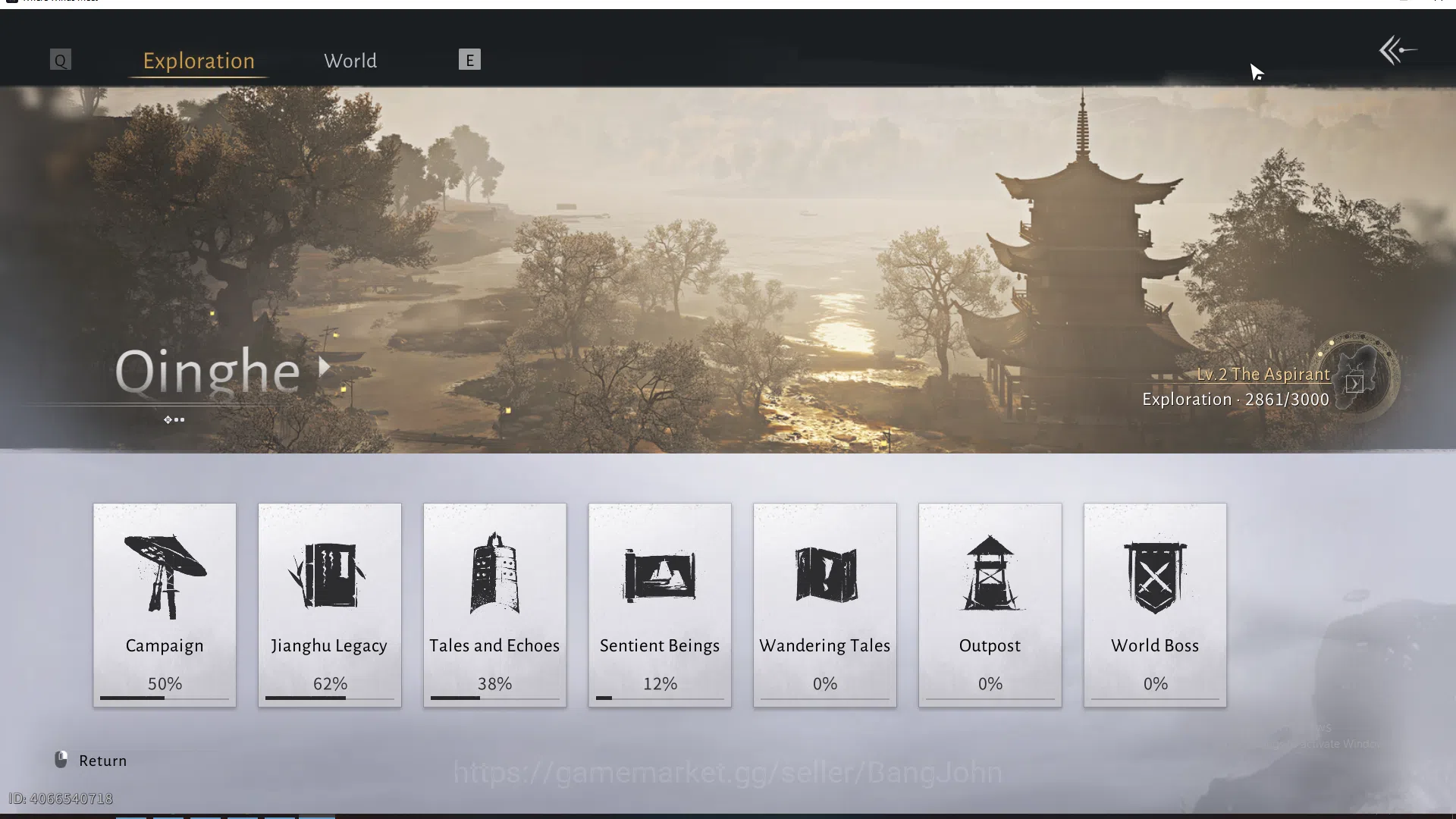Click the back arrow icon at top right
The image size is (1456, 819).
coord(1397,51)
